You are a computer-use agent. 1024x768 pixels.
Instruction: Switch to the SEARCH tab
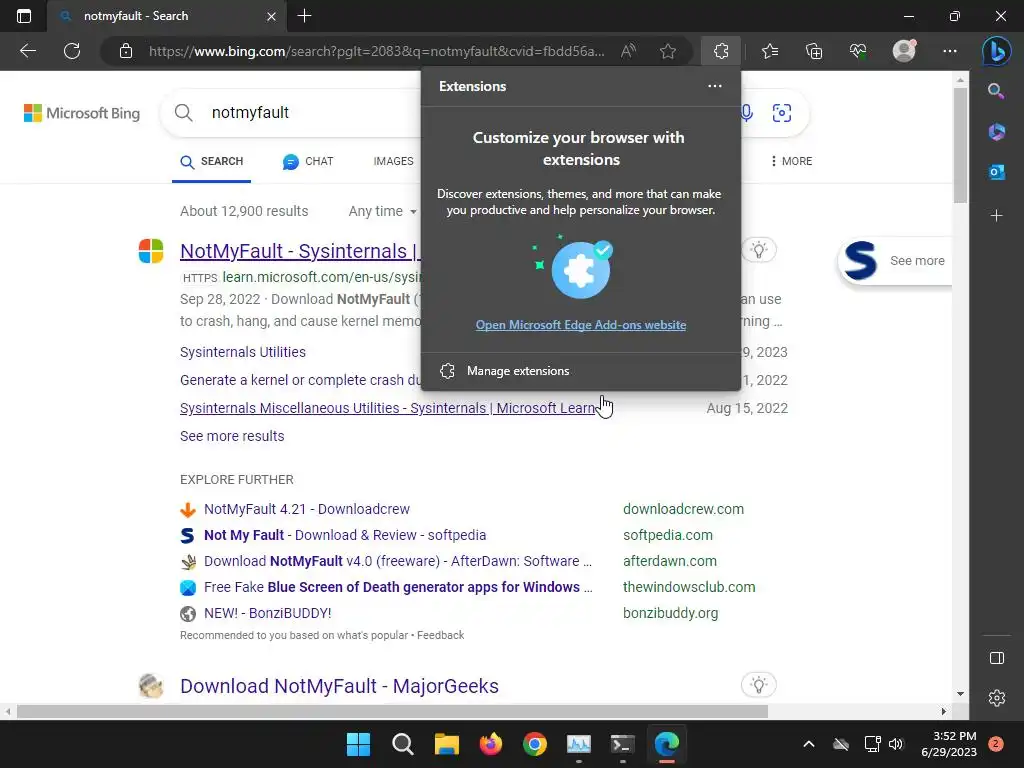[x=212, y=161]
